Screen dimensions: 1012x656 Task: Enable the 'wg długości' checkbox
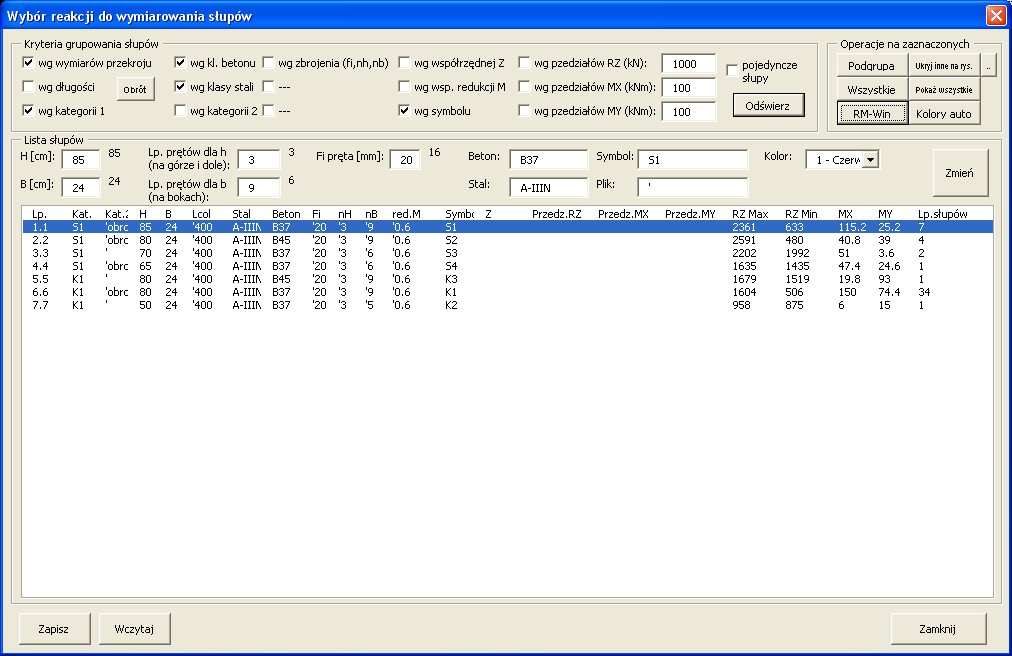(x=29, y=87)
